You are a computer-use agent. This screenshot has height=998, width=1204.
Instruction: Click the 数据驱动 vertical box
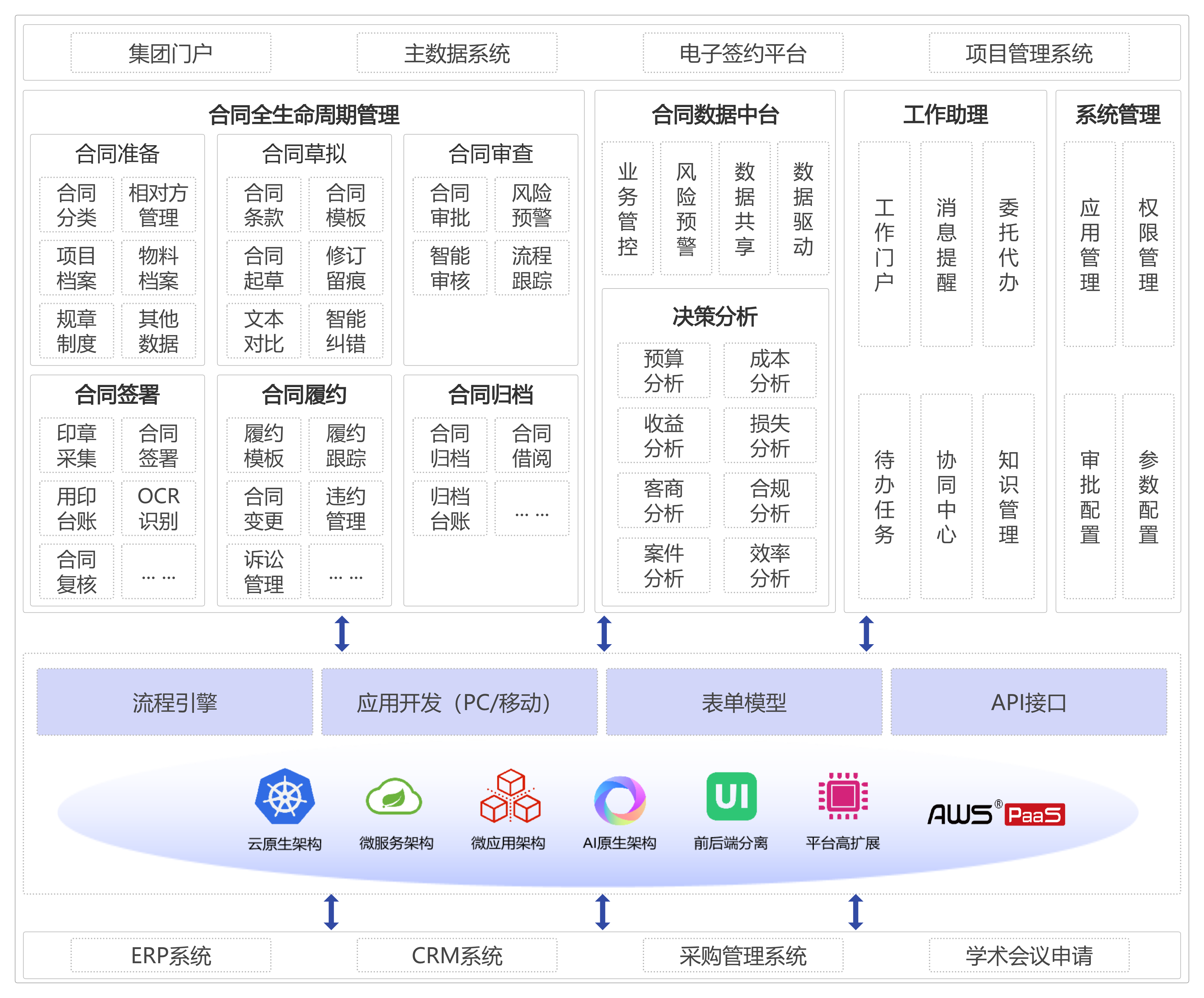point(803,209)
